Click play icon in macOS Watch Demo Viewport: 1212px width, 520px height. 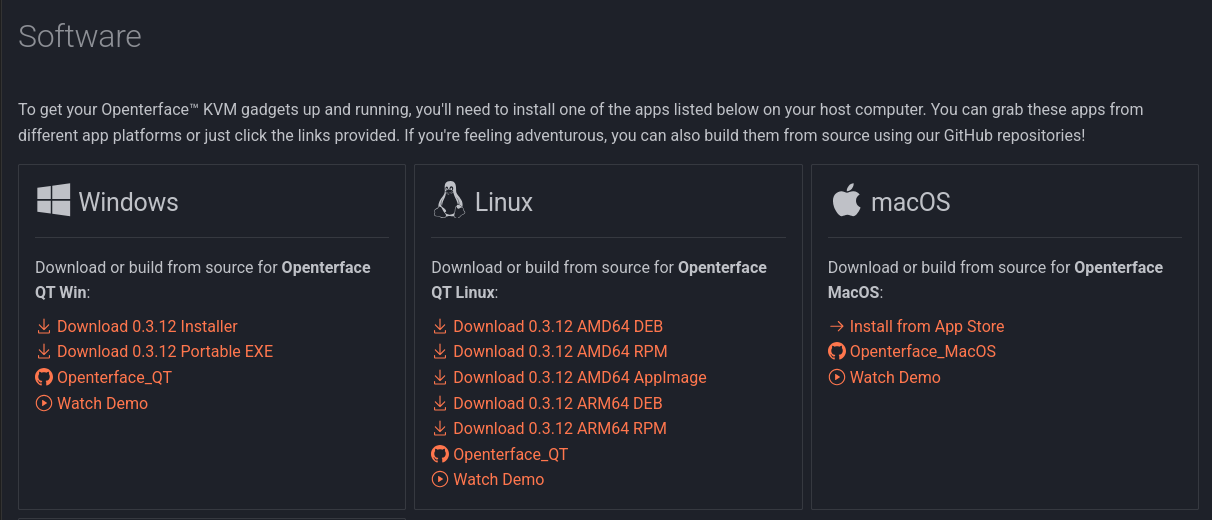[837, 377]
